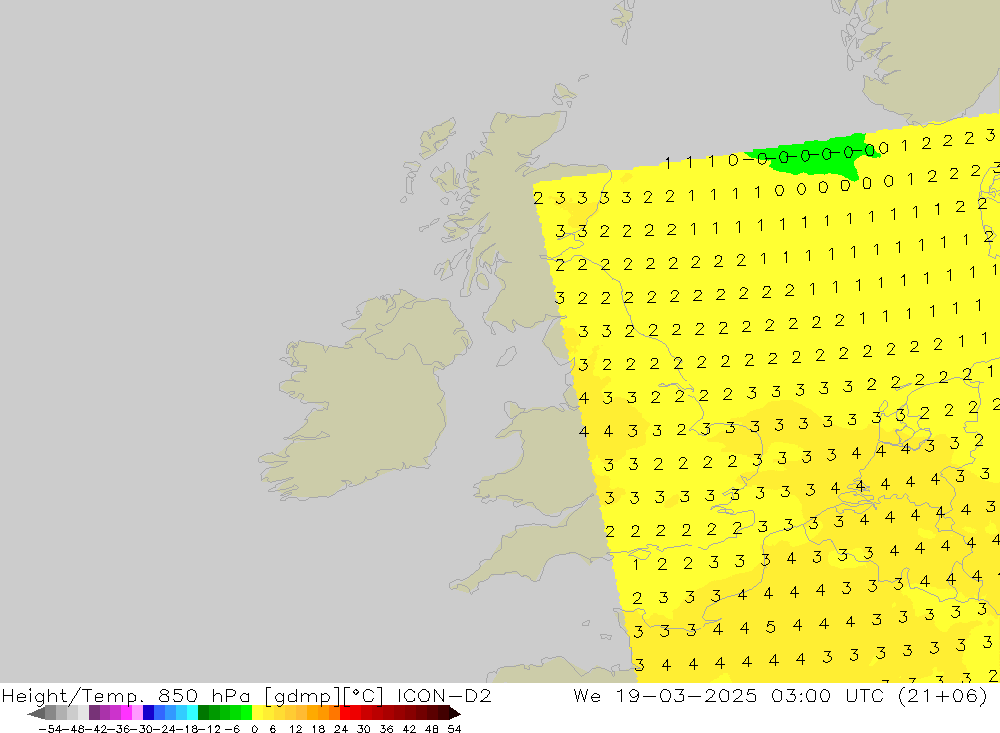Click the 'We' weekday label
This screenshot has height=733, width=1000.
point(587,695)
